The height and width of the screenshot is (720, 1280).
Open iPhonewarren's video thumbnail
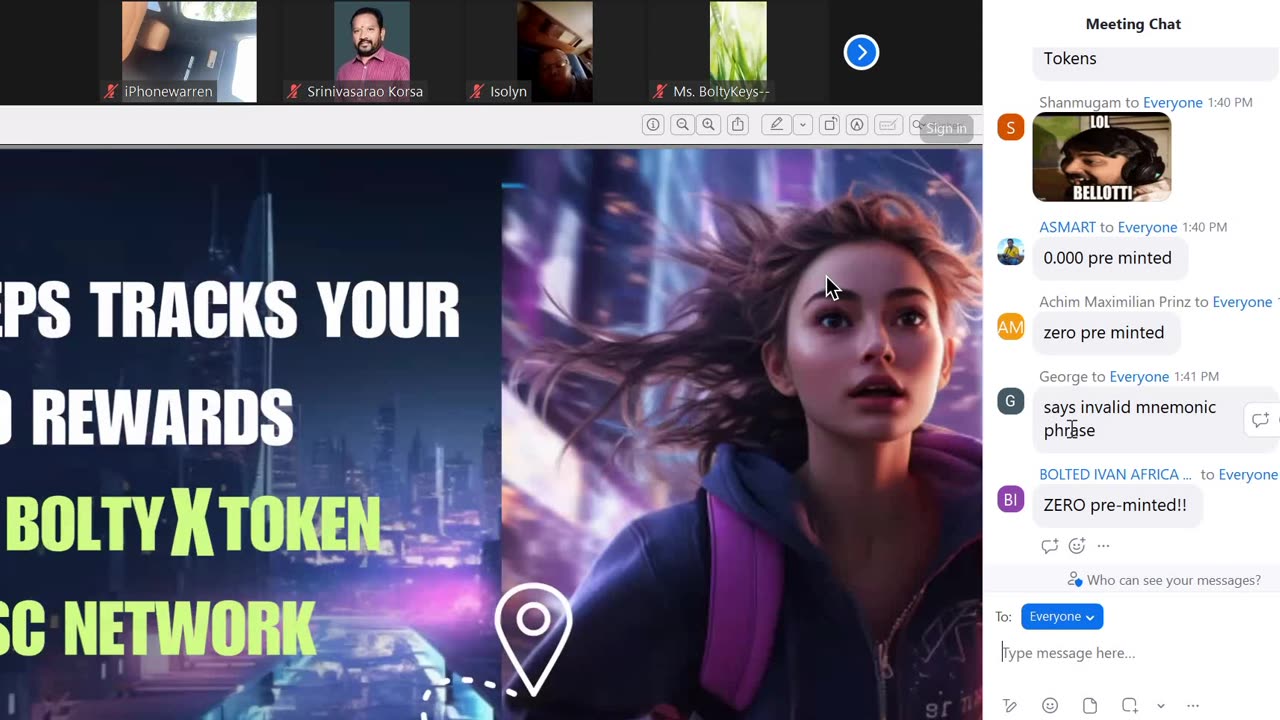pos(189,52)
